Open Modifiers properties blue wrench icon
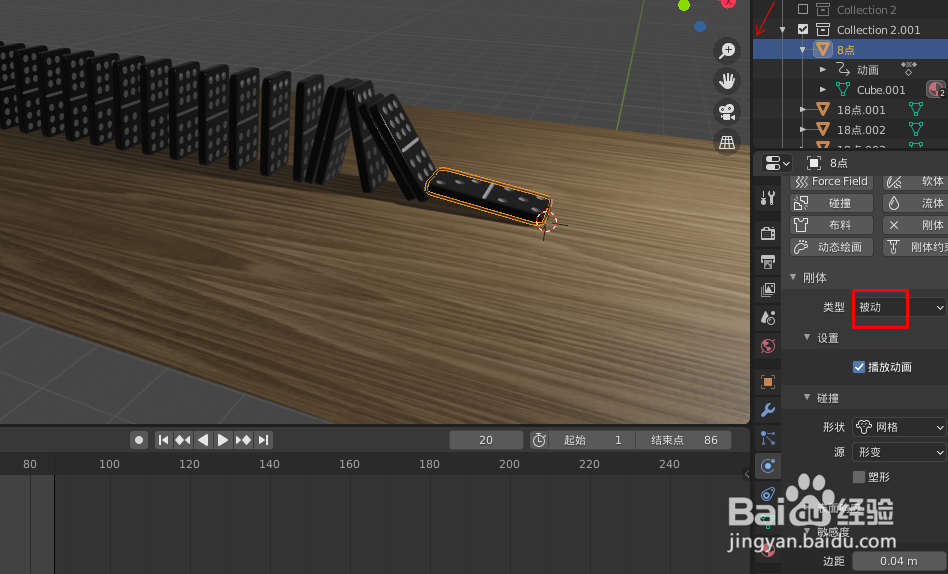The width and height of the screenshot is (948, 574). tap(768, 410)
